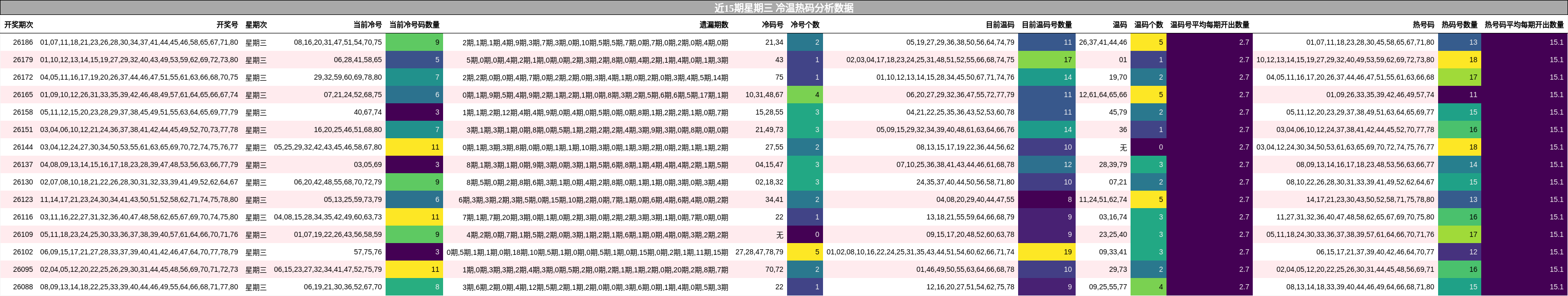This screenshot has height=296, width=1568.
Task: Click the 无 cold code cell in row 26109
Action: pos(780,234)
